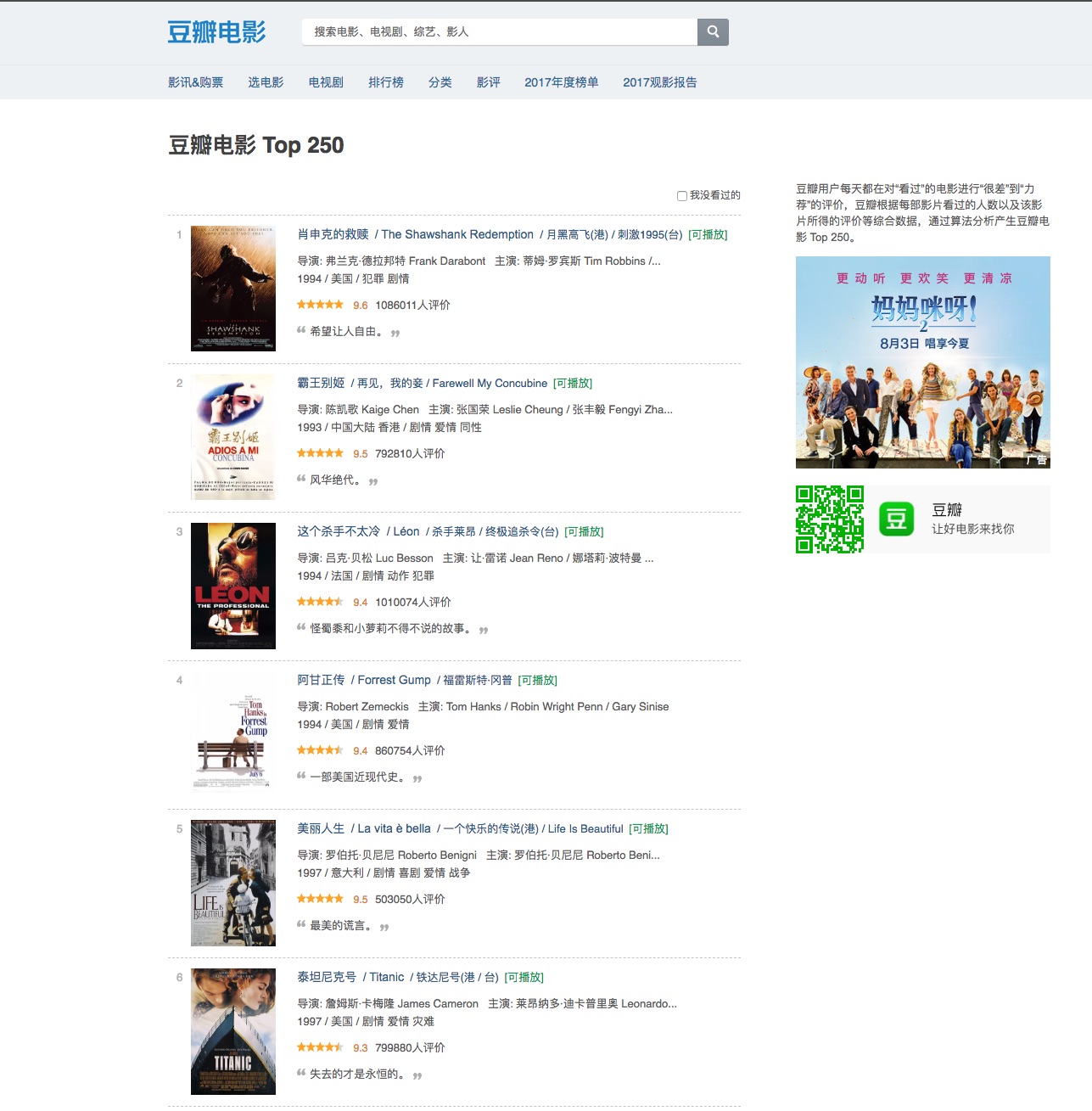
Task: Click 可播放 next to 阿甘正传
Action: tap(538, 680)
